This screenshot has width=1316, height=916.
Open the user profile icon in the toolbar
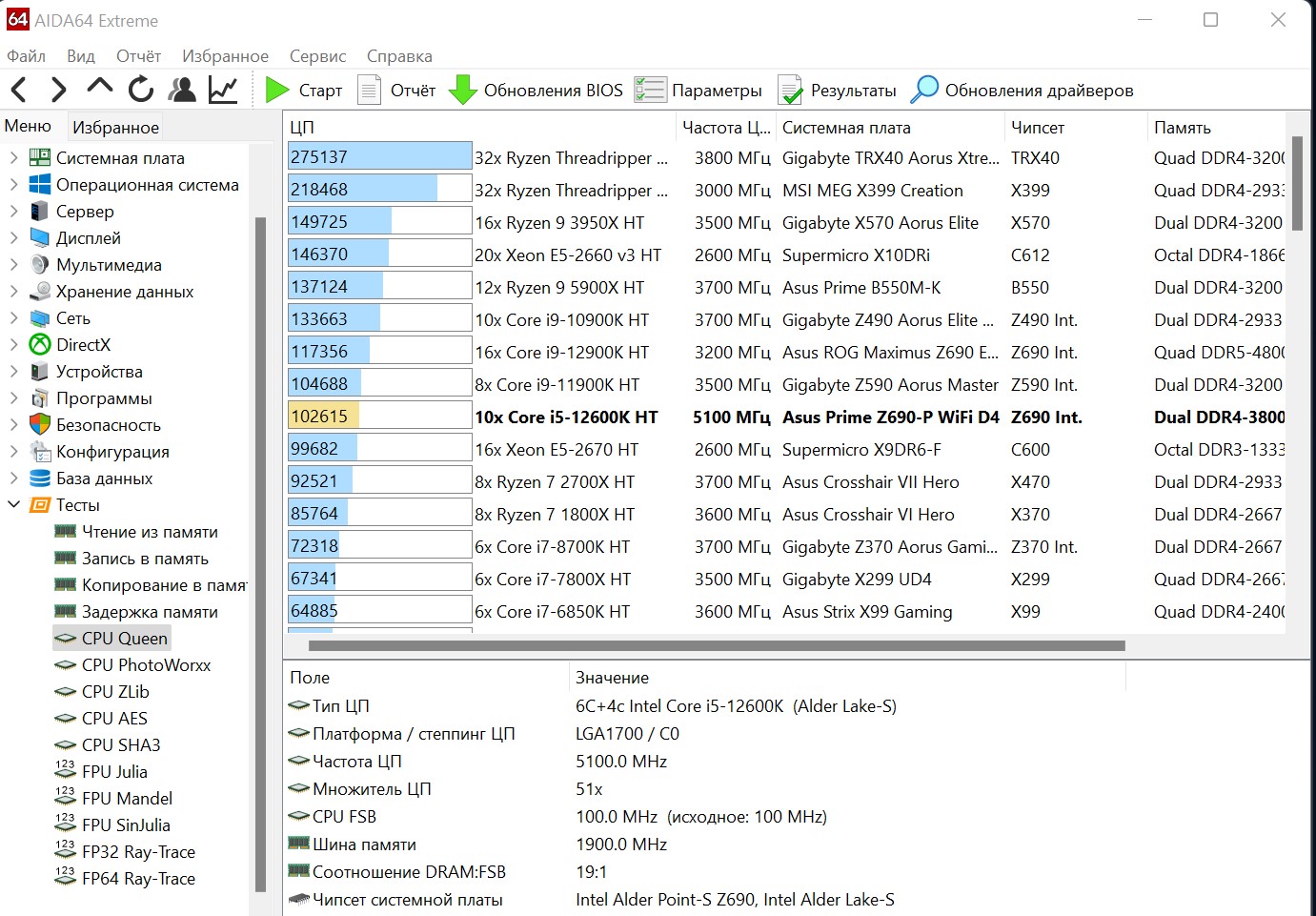pyautogui.click(x=181, y=90)
